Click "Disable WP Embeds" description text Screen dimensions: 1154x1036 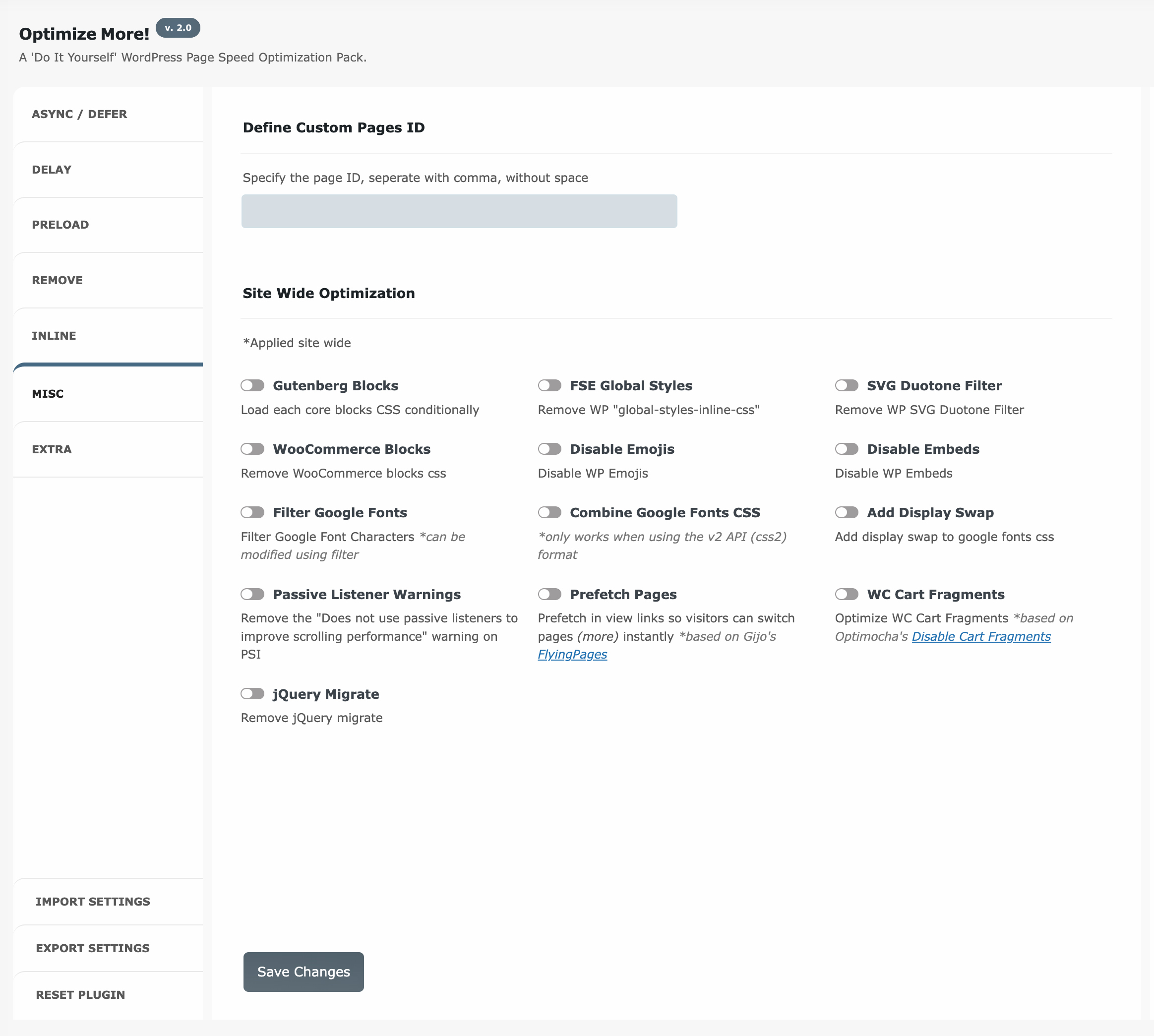click(893, 473)
